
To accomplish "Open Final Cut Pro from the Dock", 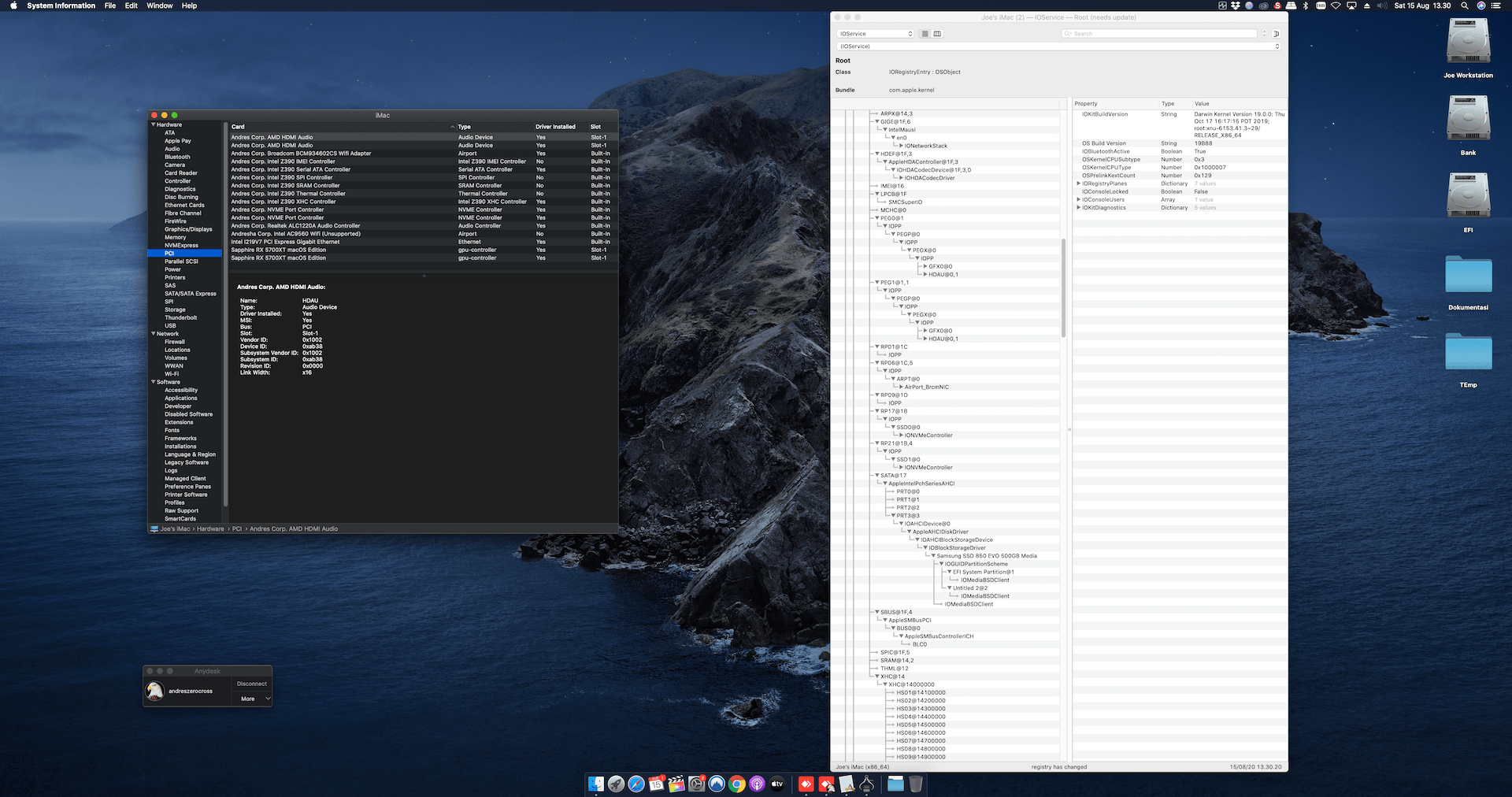I will click(x=676, y=784).
